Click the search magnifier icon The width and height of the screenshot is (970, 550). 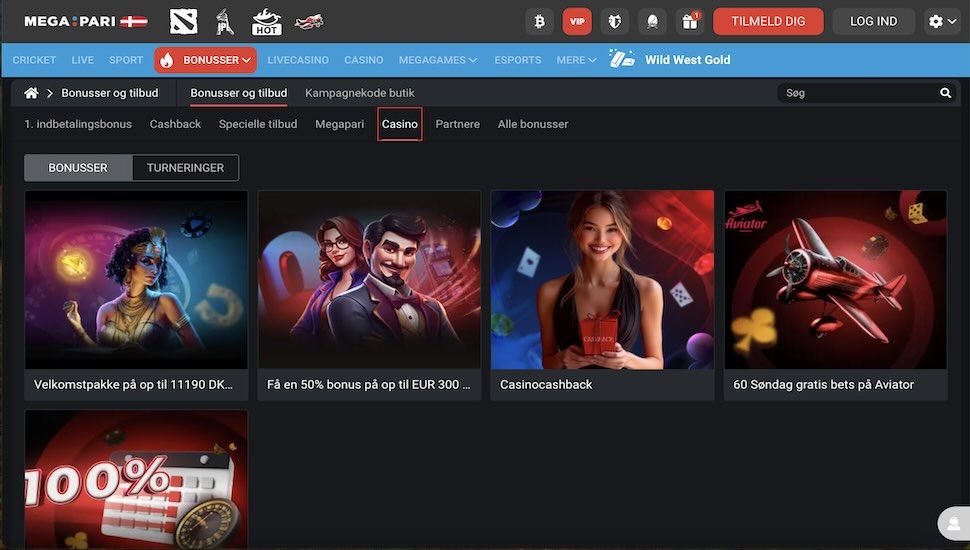coord(945,93)
